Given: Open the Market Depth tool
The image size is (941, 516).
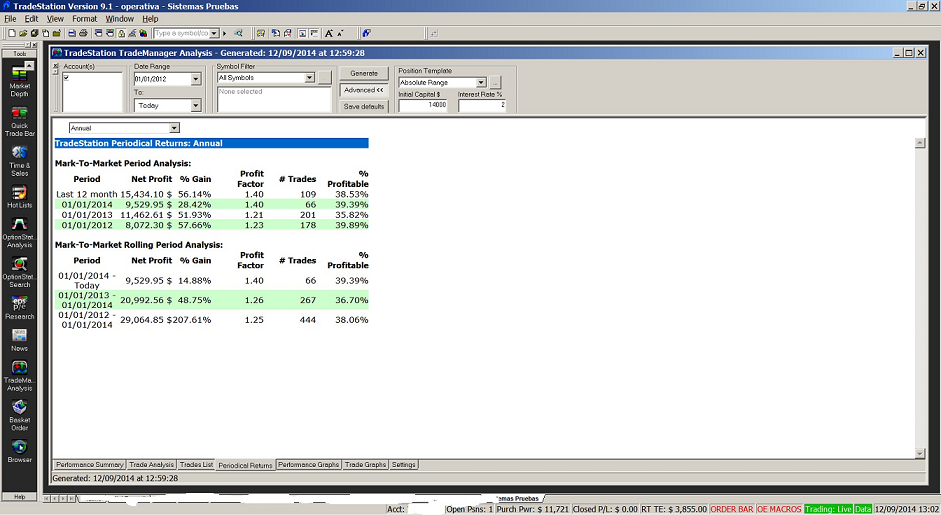Looking at the screenshot, I should pos(19,80).
